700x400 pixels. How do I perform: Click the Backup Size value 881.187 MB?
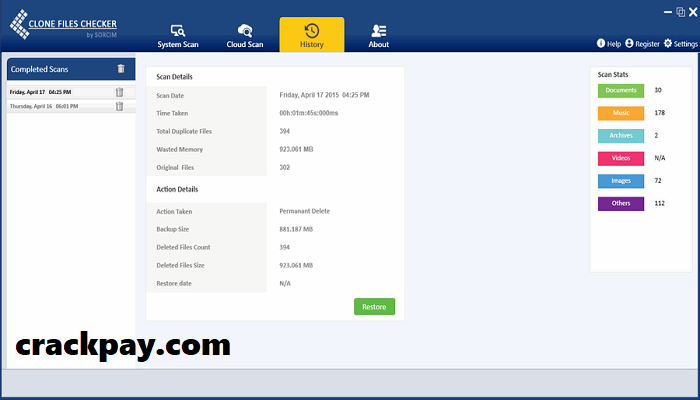(x=296, y=229)
